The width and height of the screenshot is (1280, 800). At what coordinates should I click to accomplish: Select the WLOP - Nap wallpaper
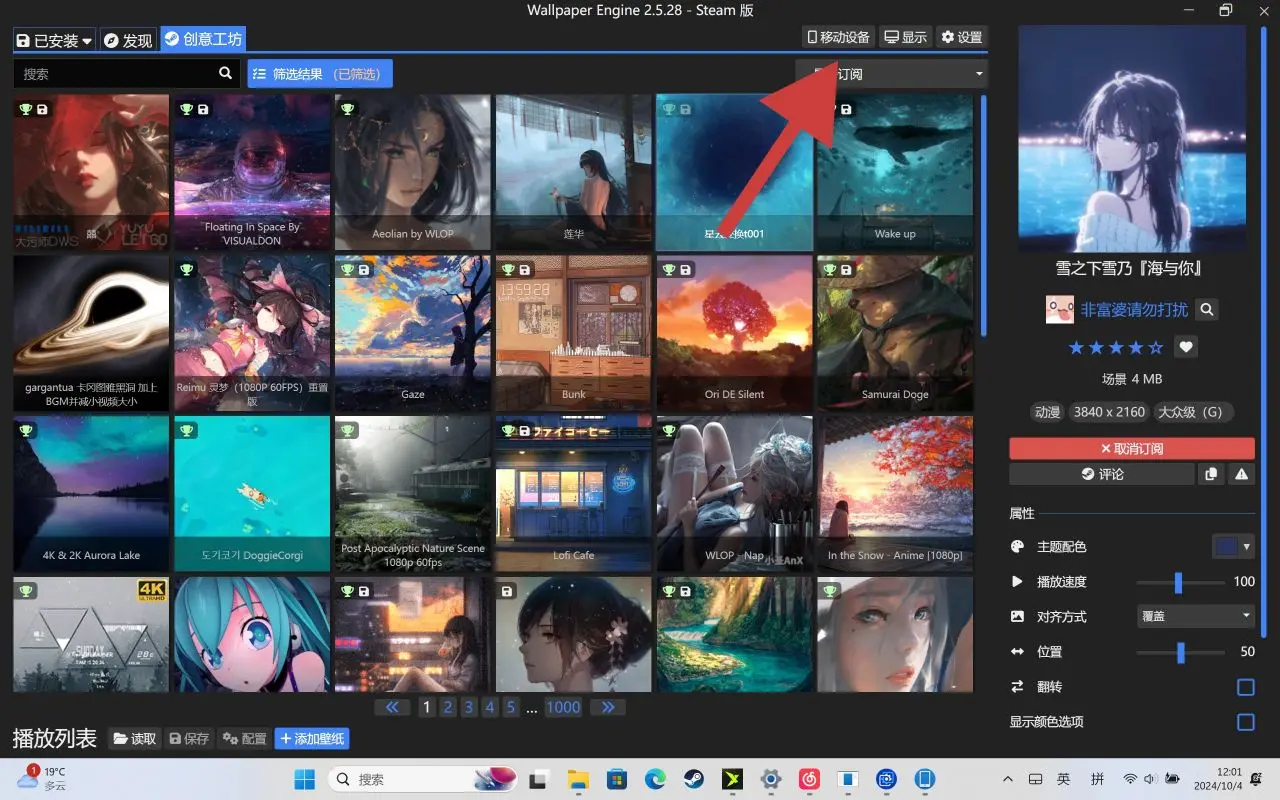click(735, 494)
